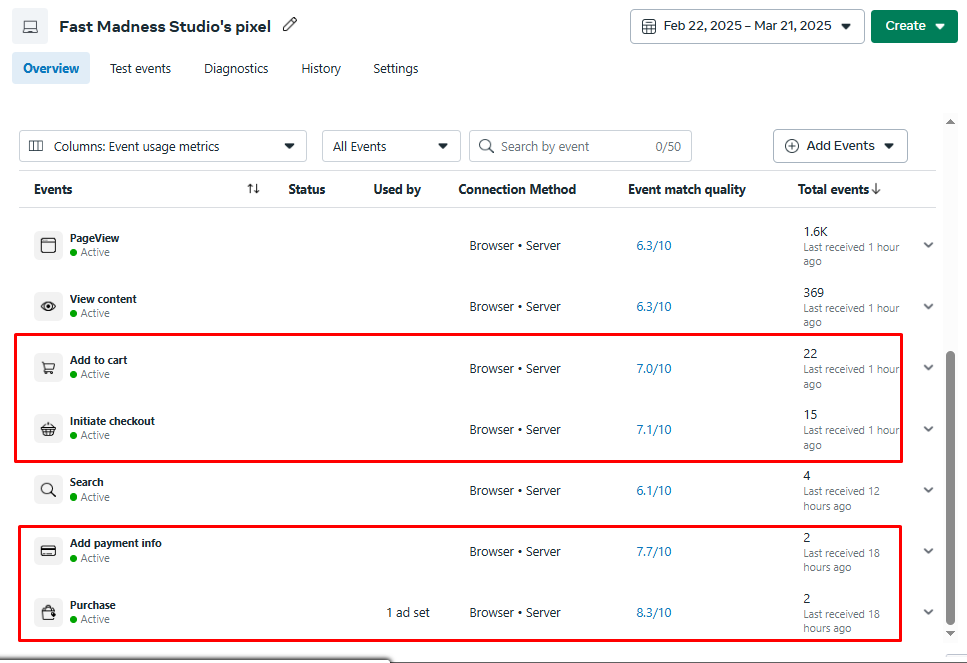Open the date range picker
The image size is (967, 663).
click(747, 26)
